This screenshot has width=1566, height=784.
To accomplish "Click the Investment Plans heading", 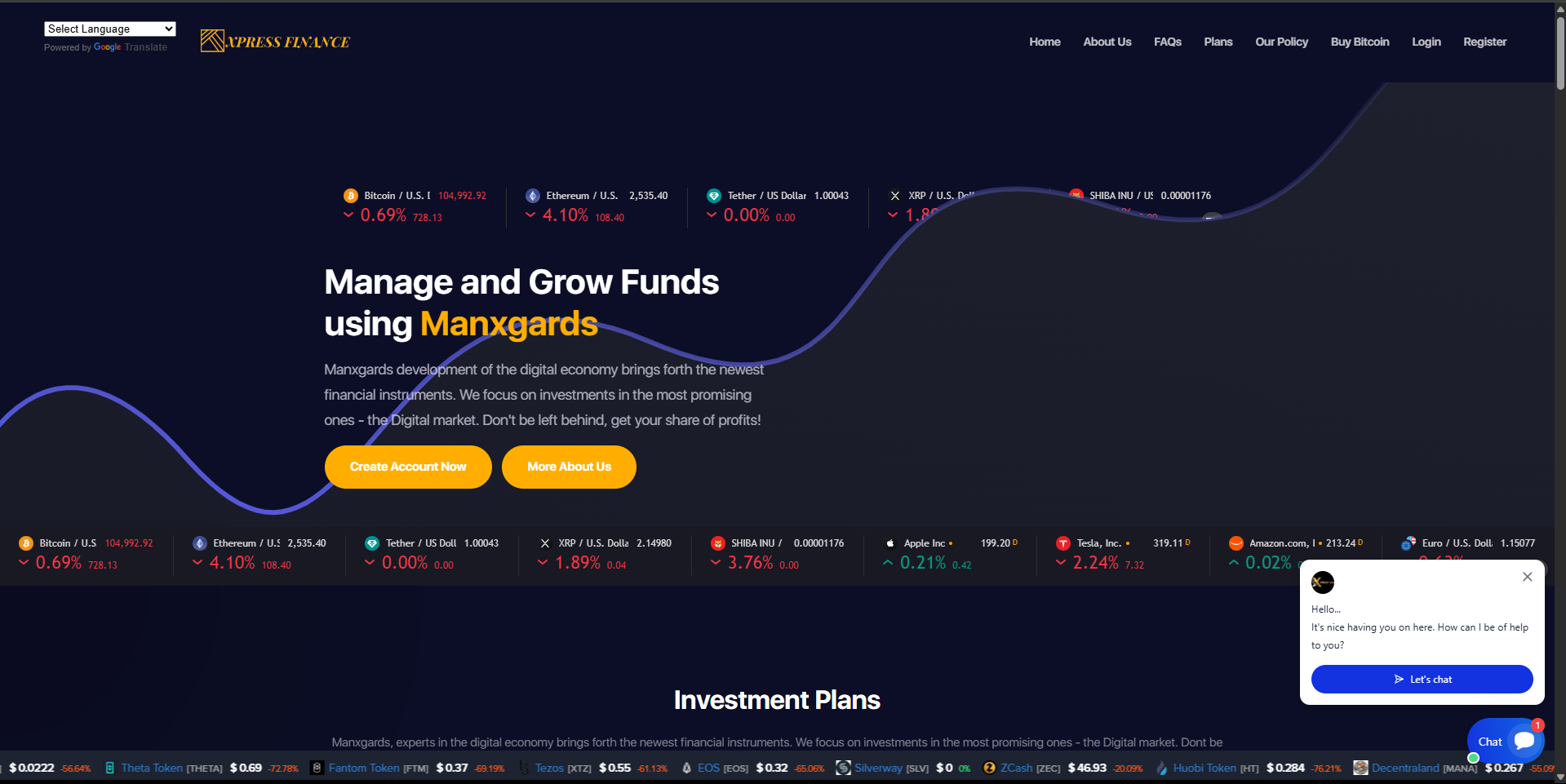I will 777,700.
